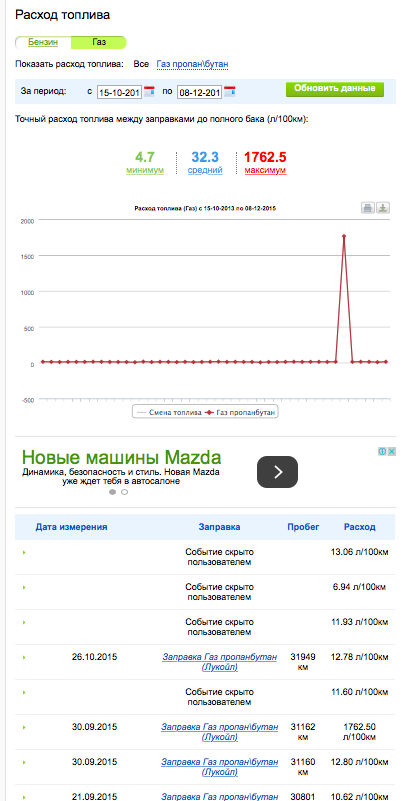Open the start date calendar picker icon
Screen dimensions: 407x801
point(149,91)
